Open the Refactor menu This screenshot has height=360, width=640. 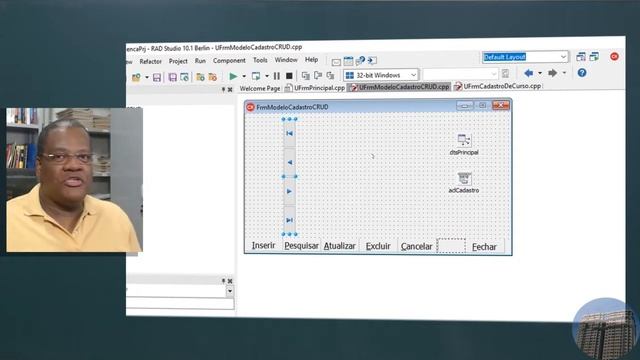[151, 62]
